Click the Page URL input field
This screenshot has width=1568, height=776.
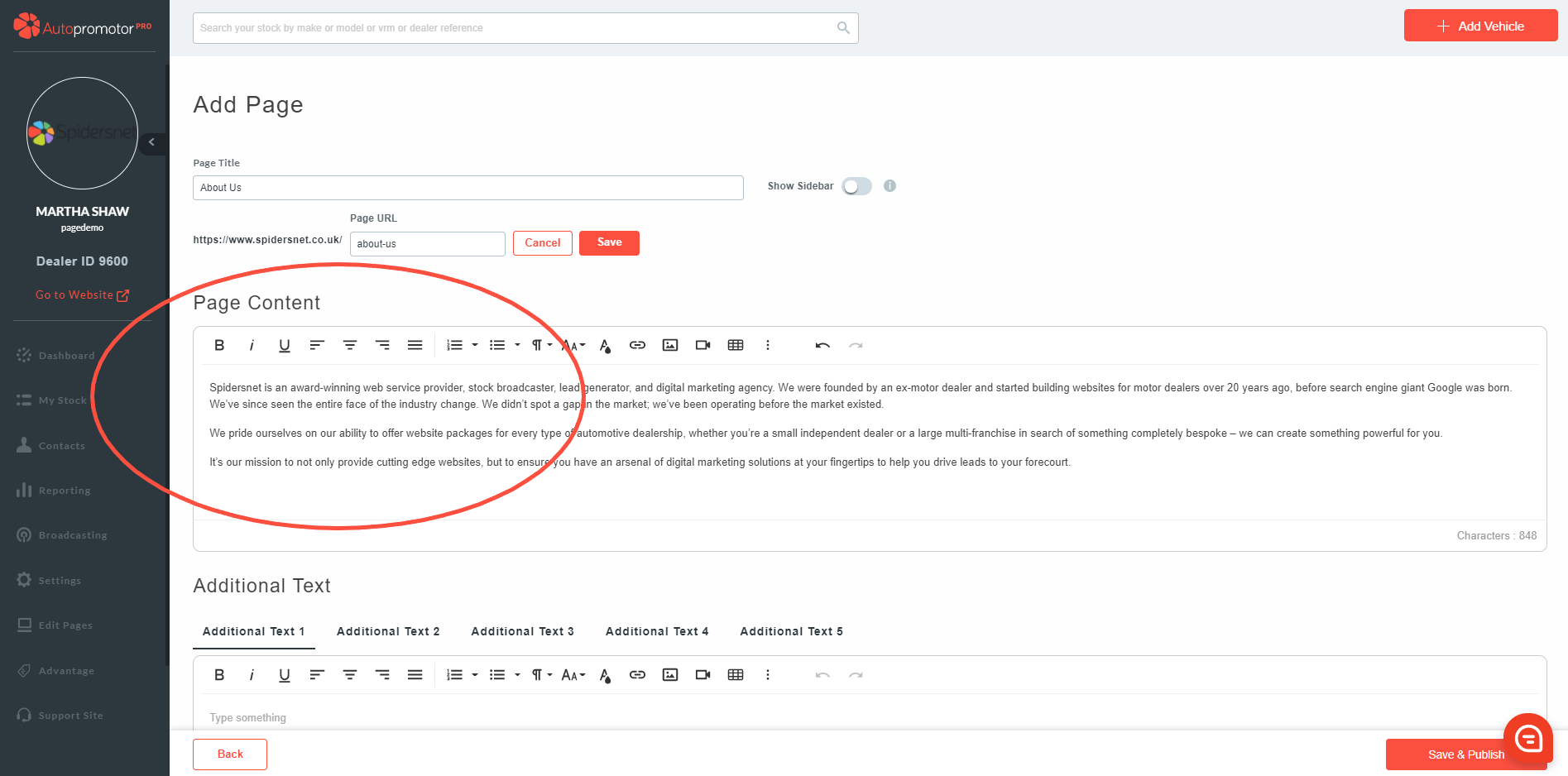[427, 244]
